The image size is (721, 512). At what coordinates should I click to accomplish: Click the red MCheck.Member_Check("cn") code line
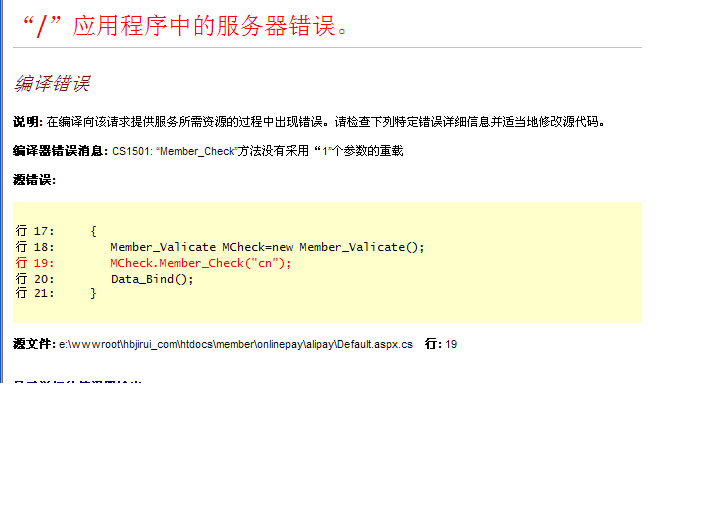coord(200,263)
